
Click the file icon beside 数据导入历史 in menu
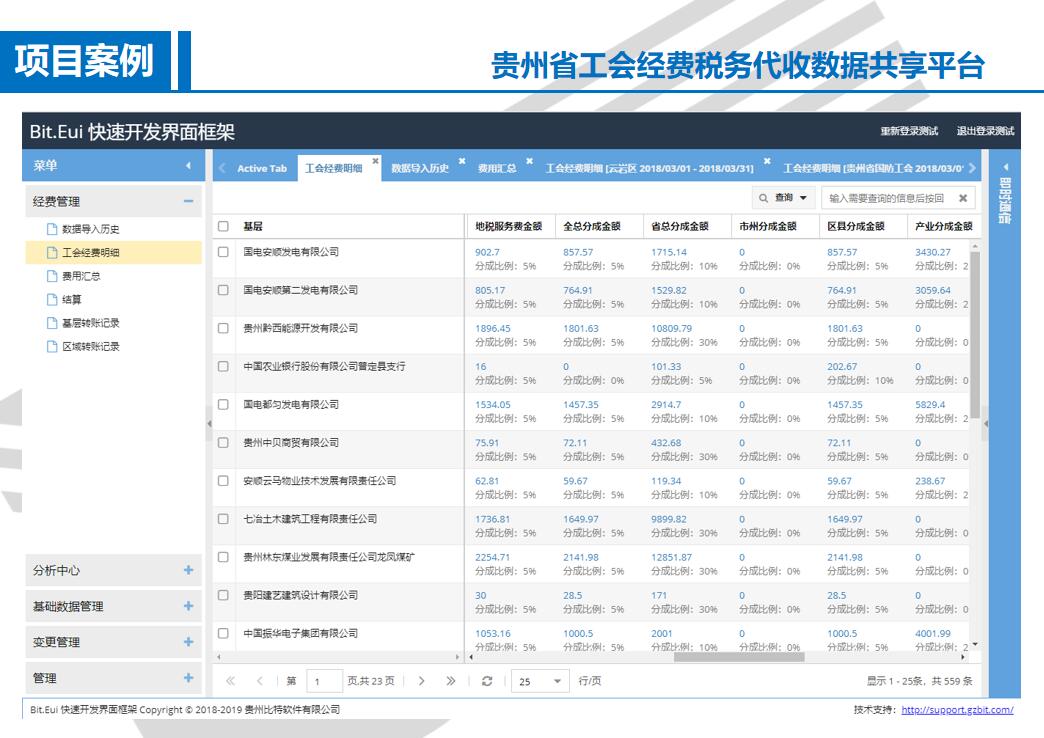click(51, 229)
